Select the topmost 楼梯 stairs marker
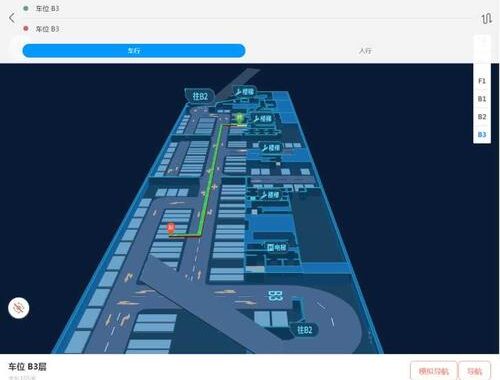This screenshot has width=500, height=380. 244,92
